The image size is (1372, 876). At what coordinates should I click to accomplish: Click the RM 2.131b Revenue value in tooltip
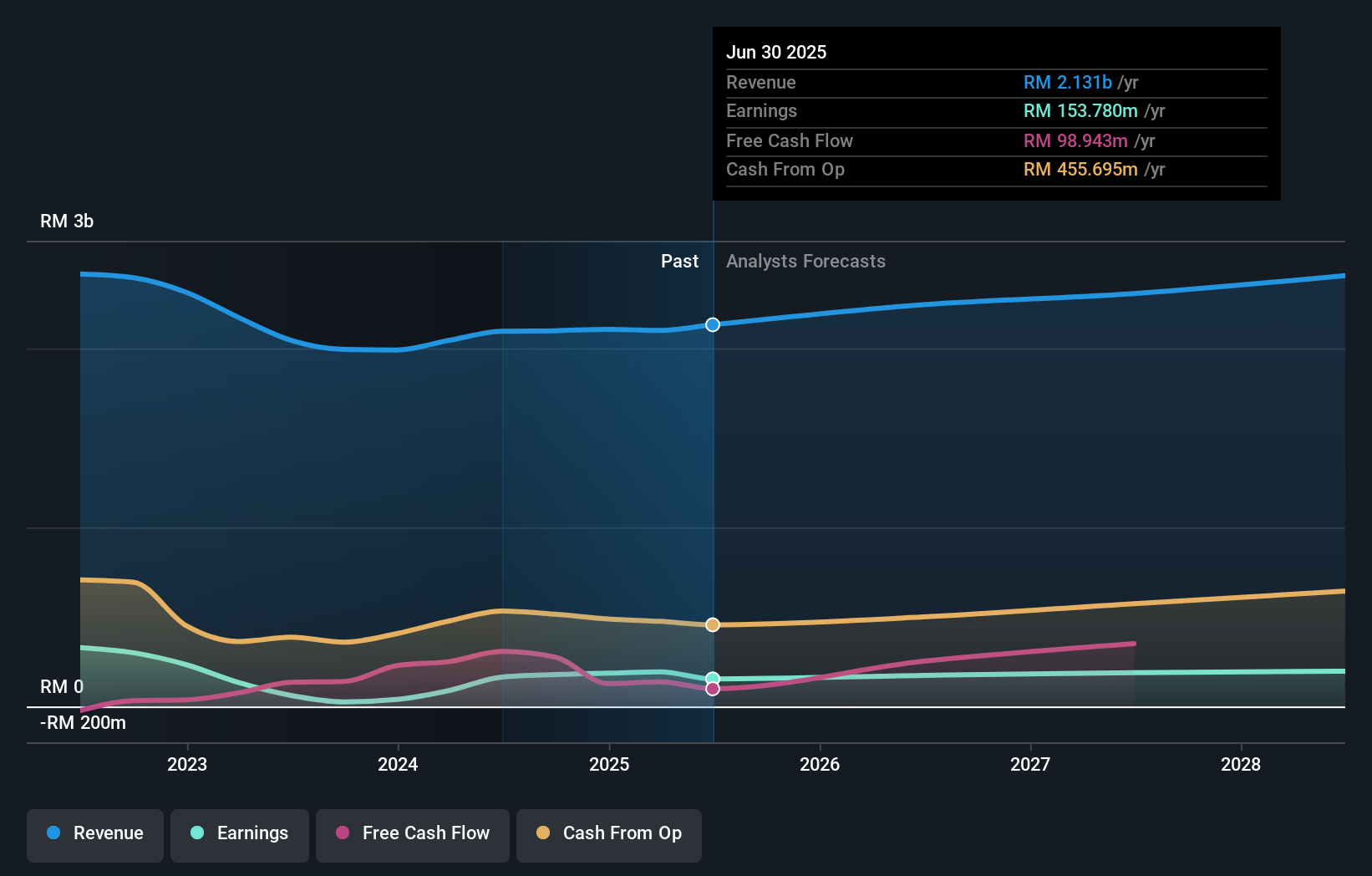click(x=1068, y=82)
